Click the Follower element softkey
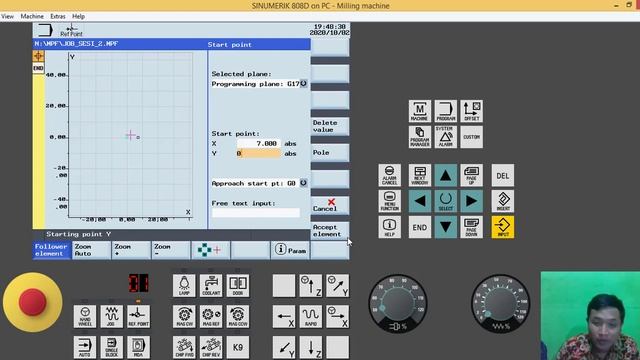 (51, 250)
